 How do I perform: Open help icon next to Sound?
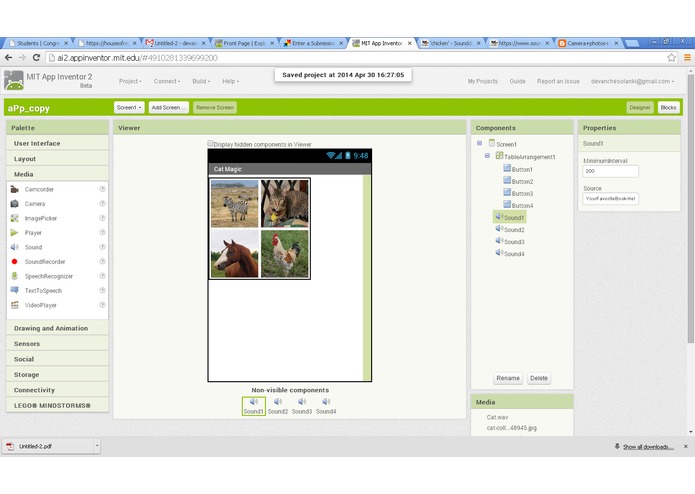tap(102, 247)
